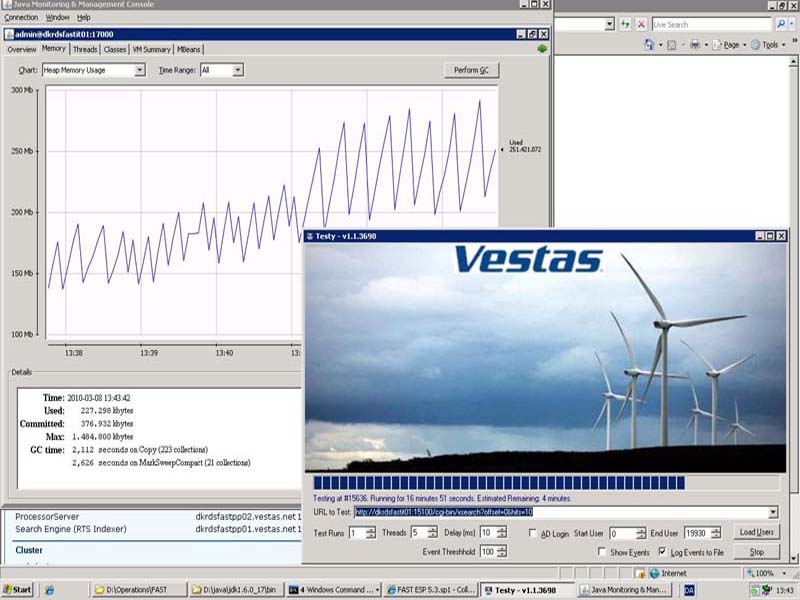800x600 pixels.
Task: Click the Internet zone globe icon in status bar
Action: coord(655,573)
